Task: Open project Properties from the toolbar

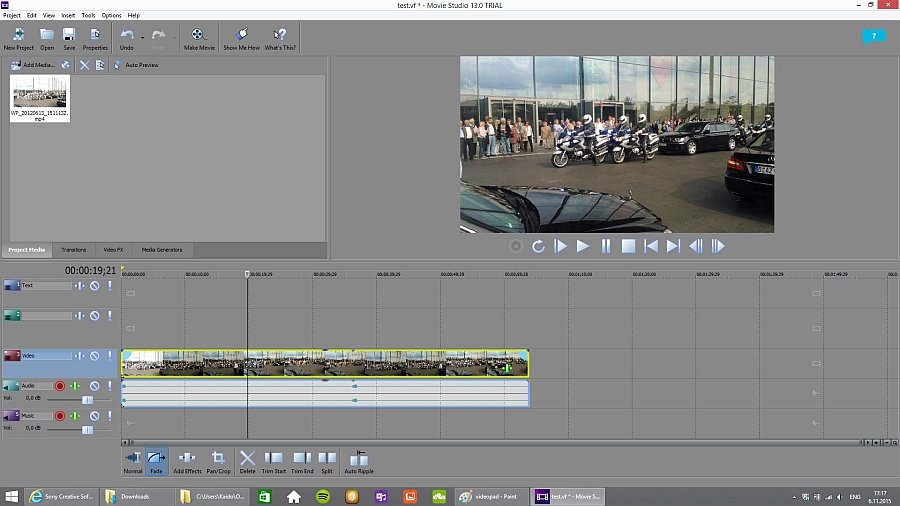Action: pos(95,39)
